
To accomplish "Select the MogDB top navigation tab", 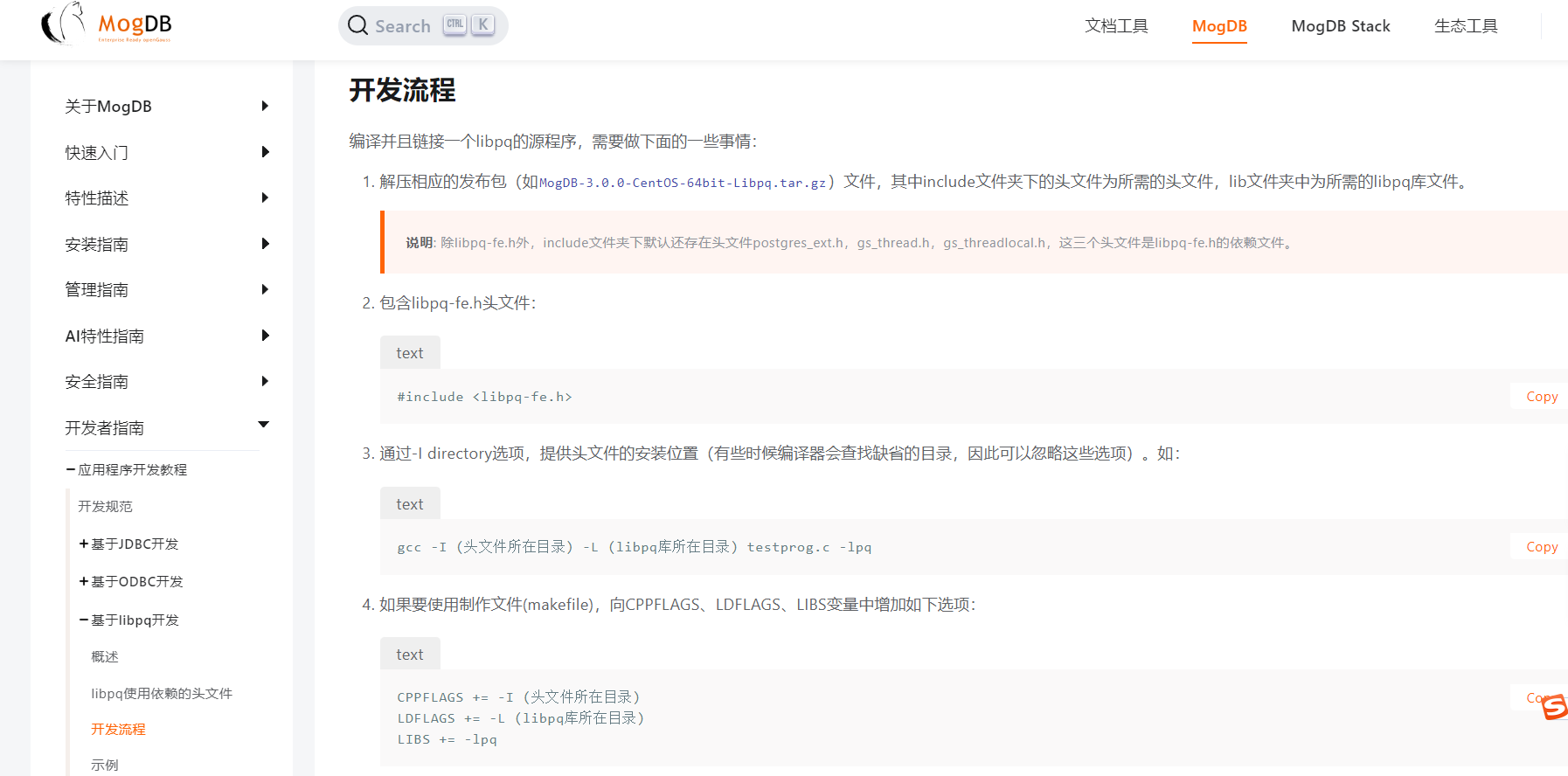I will pyautogui.click(x=1219, y=26).
